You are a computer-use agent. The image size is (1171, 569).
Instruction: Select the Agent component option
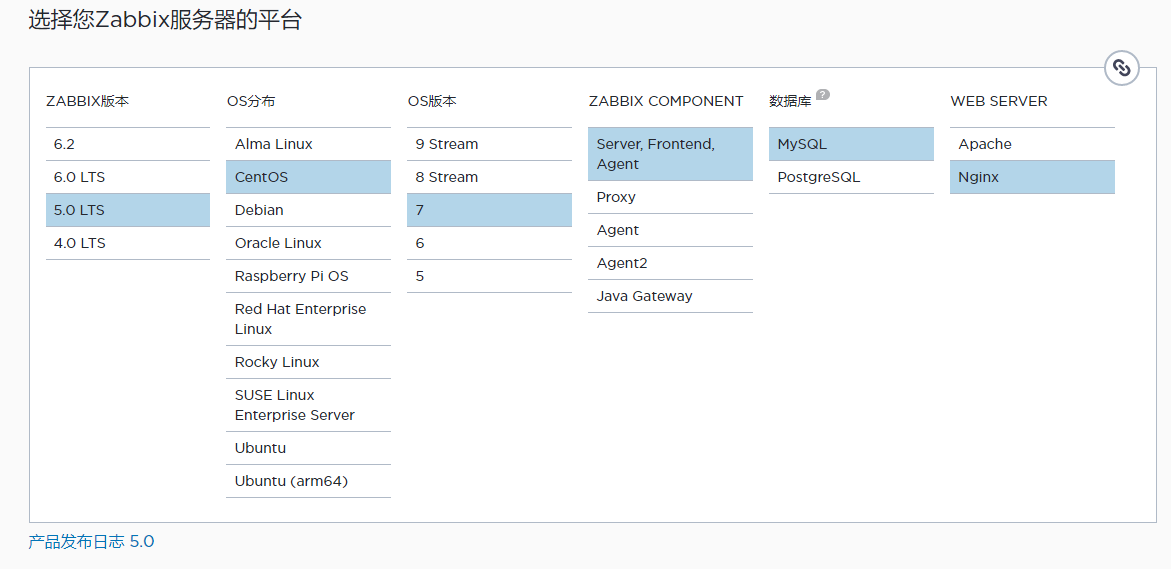pyautogui.click(x=670, y=230)
